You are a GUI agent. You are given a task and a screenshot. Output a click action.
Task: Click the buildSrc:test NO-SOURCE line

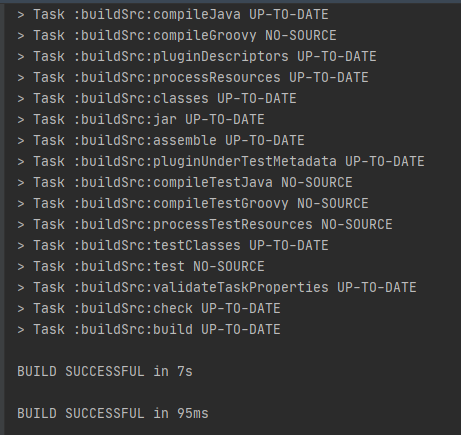coord(141,267)
